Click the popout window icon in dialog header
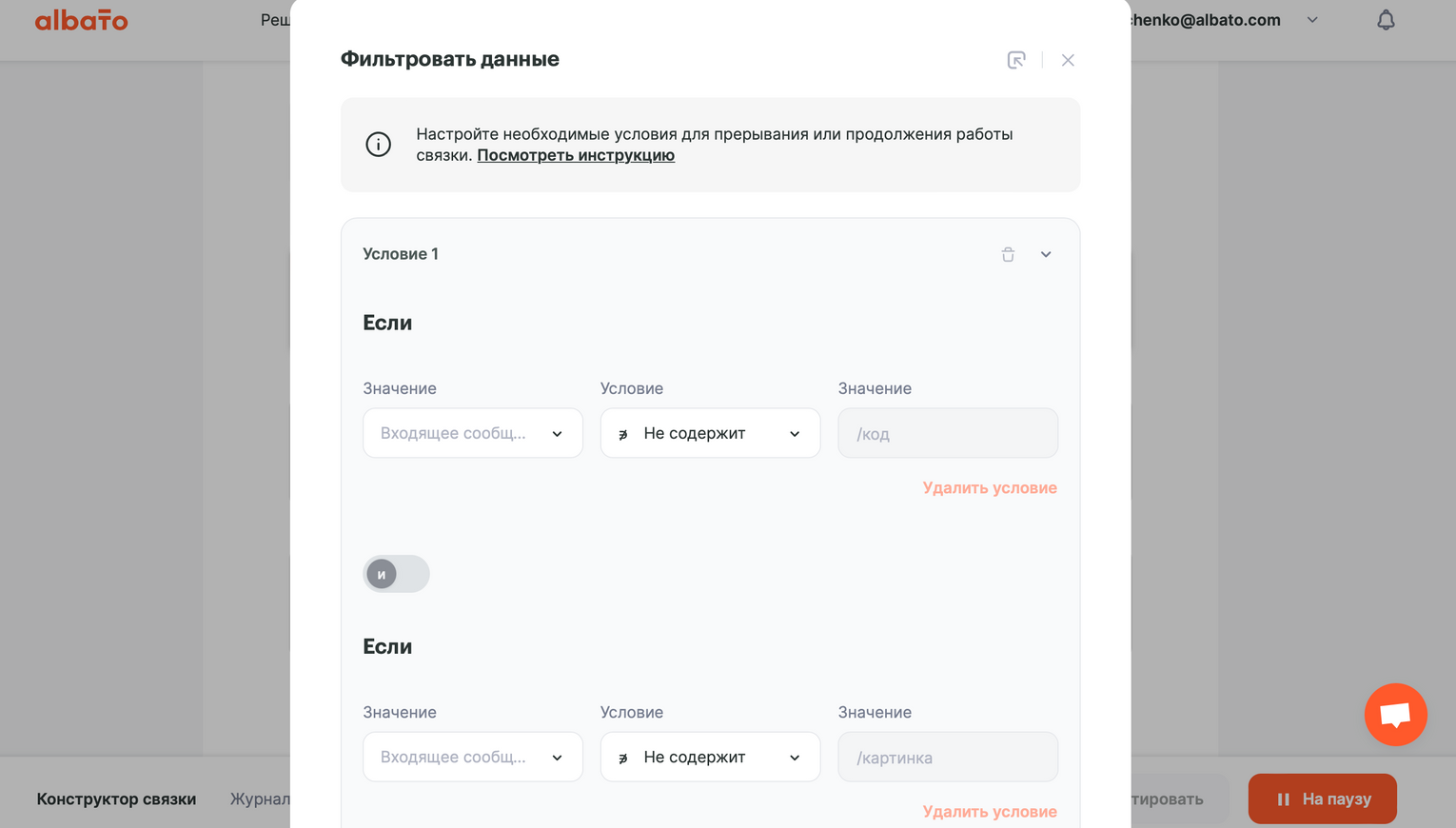This screenshot has width=1456, height=828. [x=1016, y=60]
